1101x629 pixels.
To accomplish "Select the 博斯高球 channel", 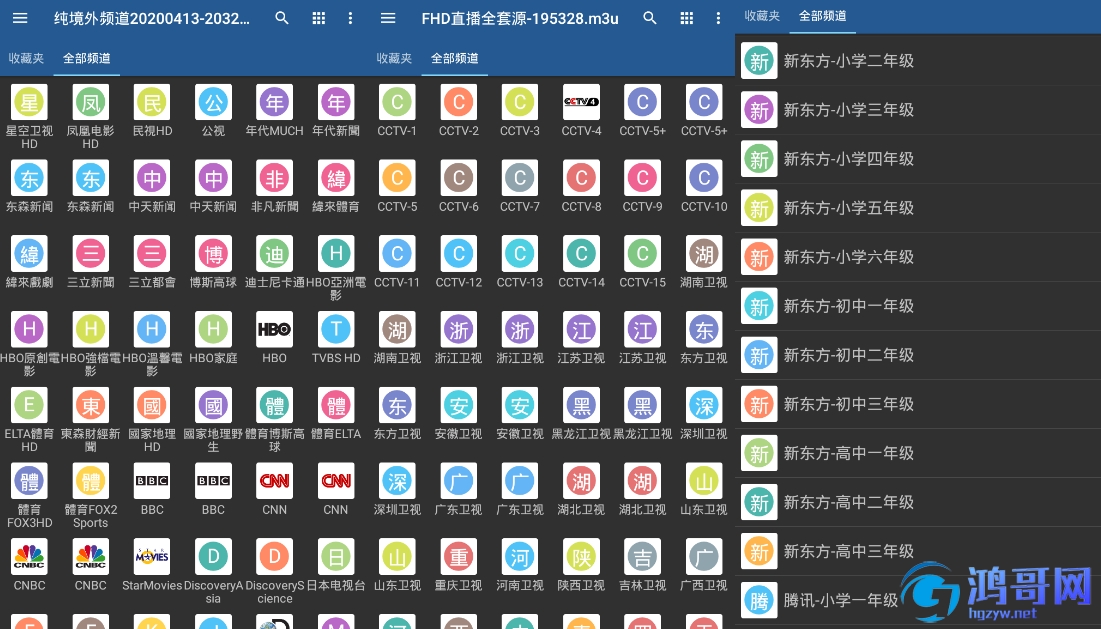I will click(x=213, y=262).
